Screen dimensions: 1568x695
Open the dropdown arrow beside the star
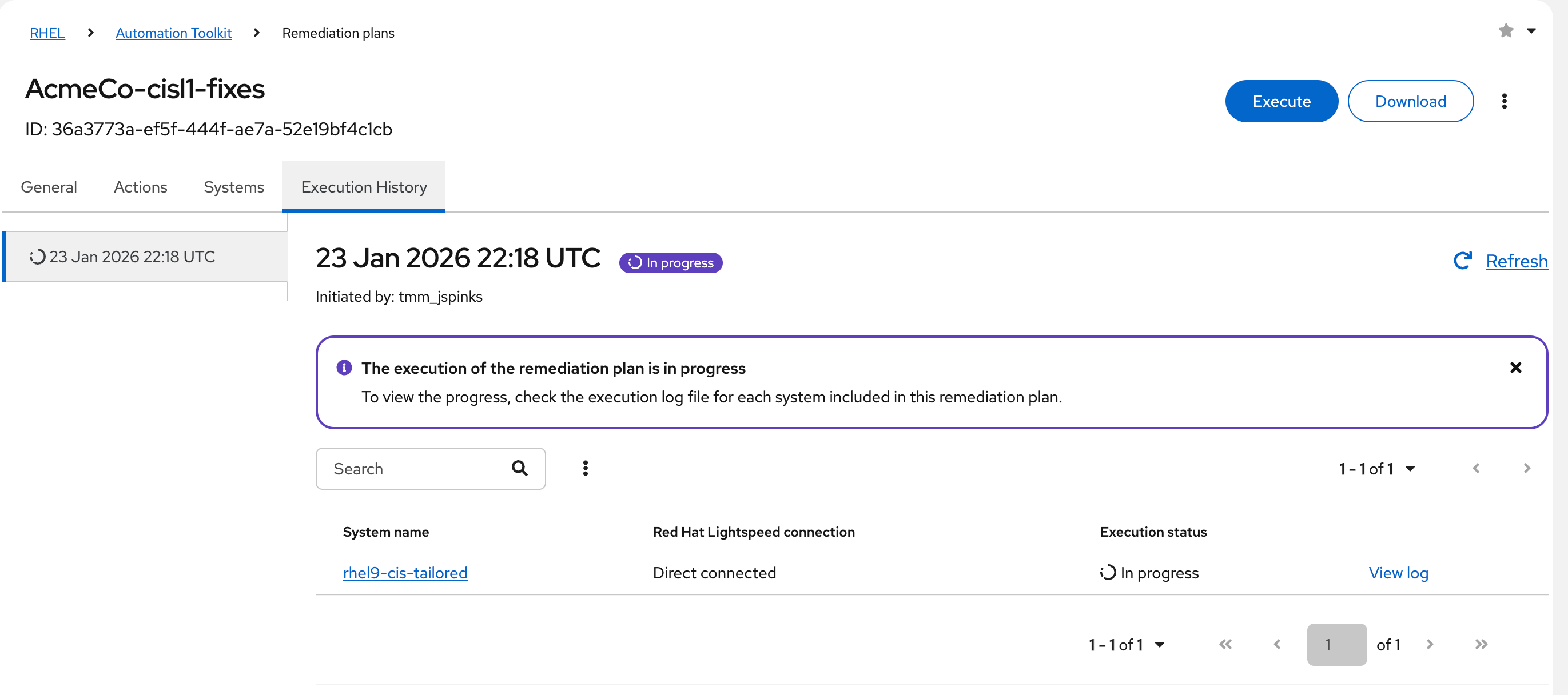pyautogui.click(x=1531, y=30)
